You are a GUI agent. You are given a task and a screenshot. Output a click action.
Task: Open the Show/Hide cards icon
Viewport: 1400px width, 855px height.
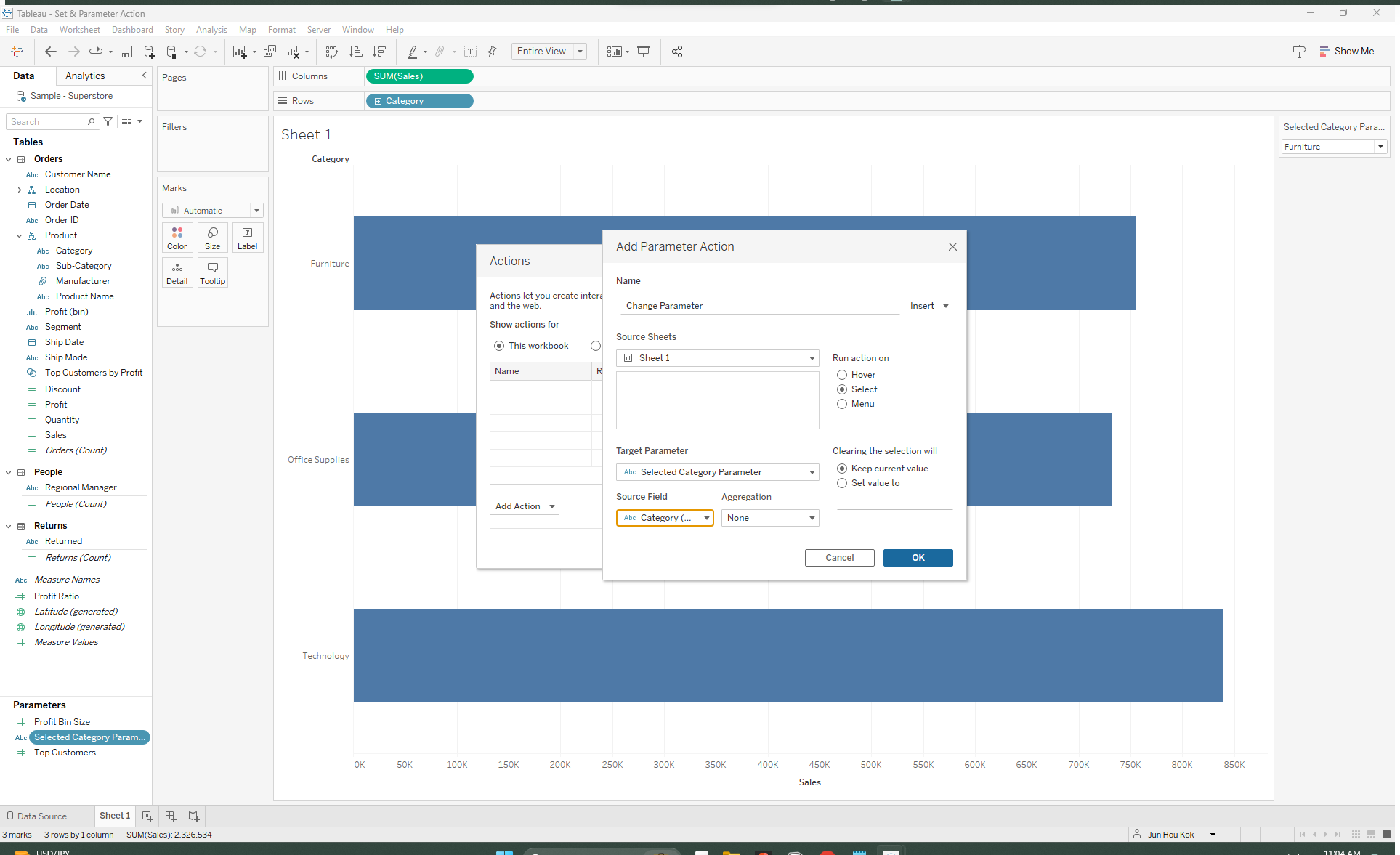point(615,52)
